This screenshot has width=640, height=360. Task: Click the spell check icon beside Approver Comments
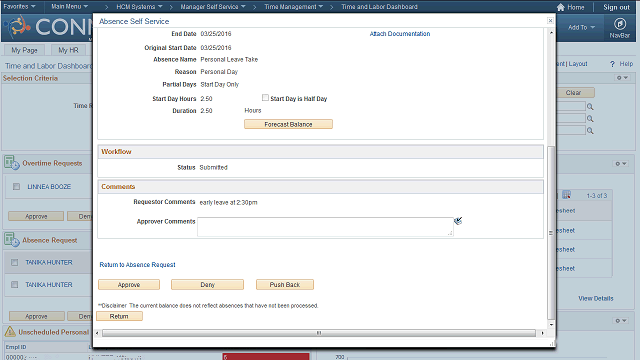458,221
